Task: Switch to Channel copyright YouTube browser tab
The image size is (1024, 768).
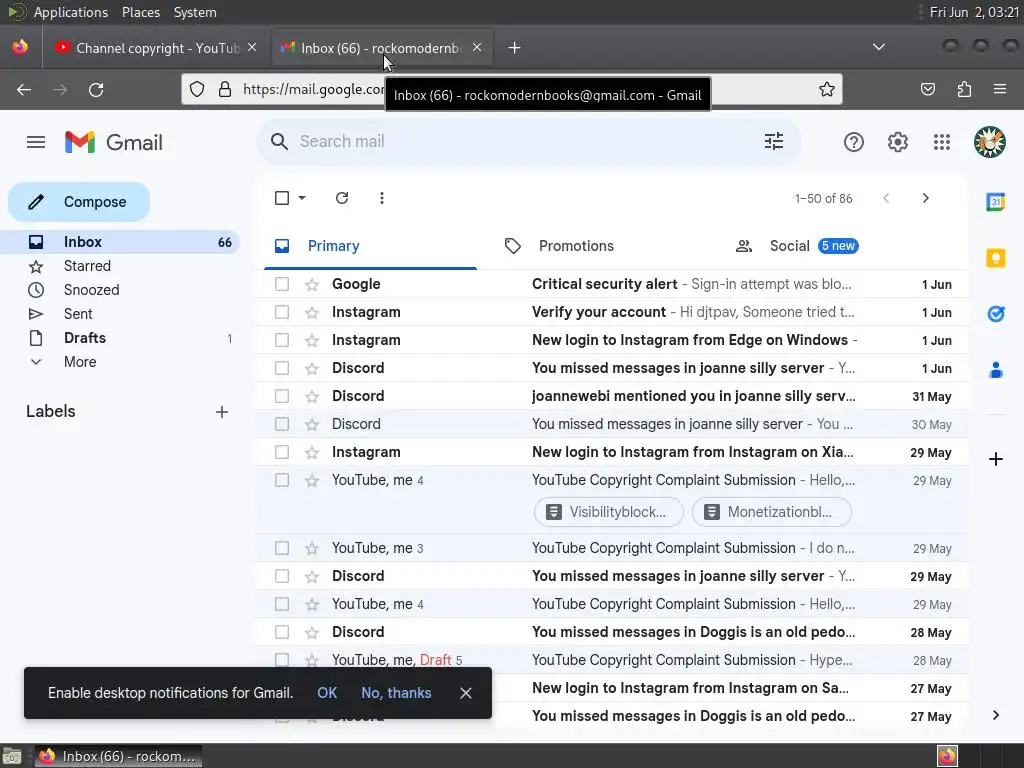Action: (x=157, y=48)
